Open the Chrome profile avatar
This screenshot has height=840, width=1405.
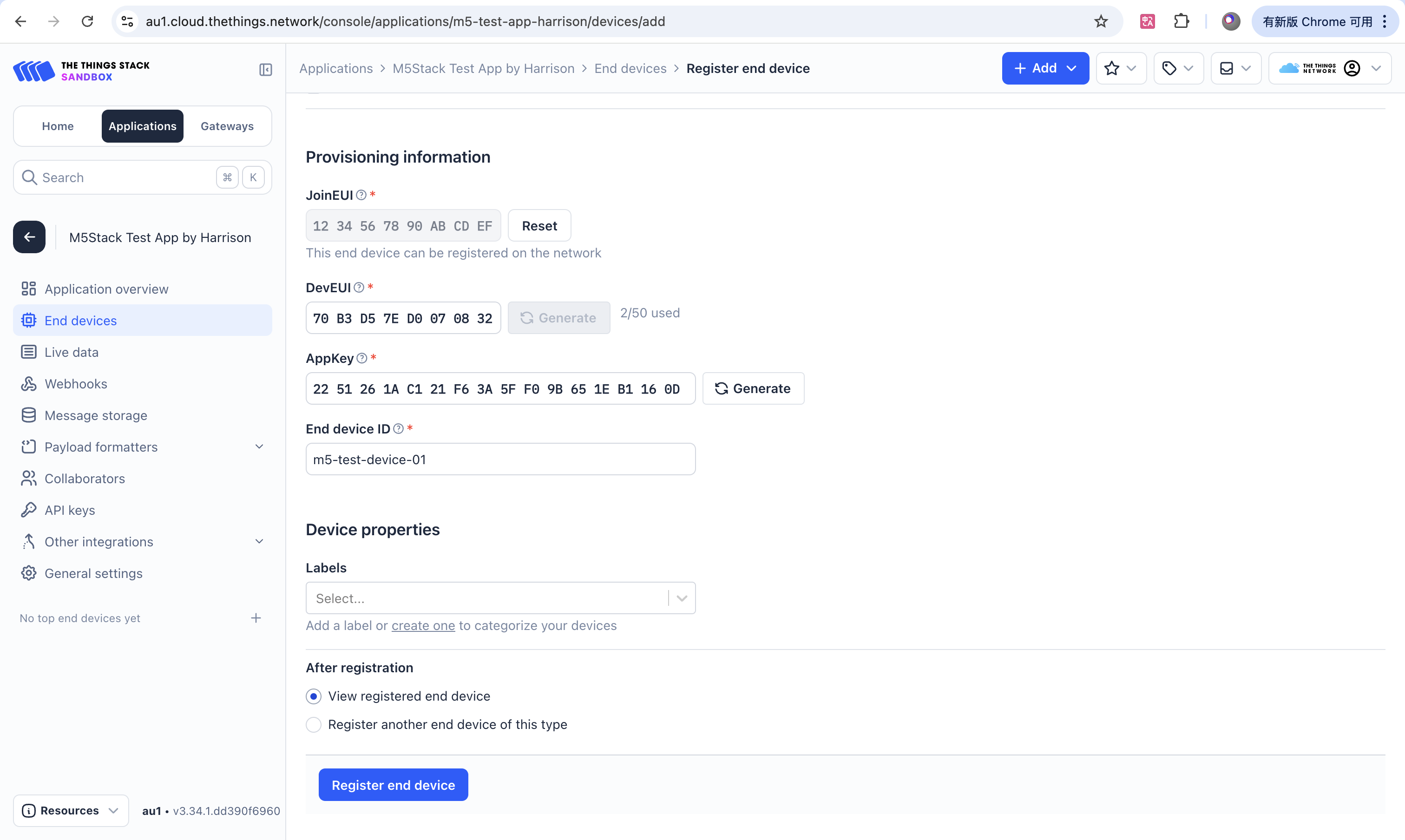1231,21
